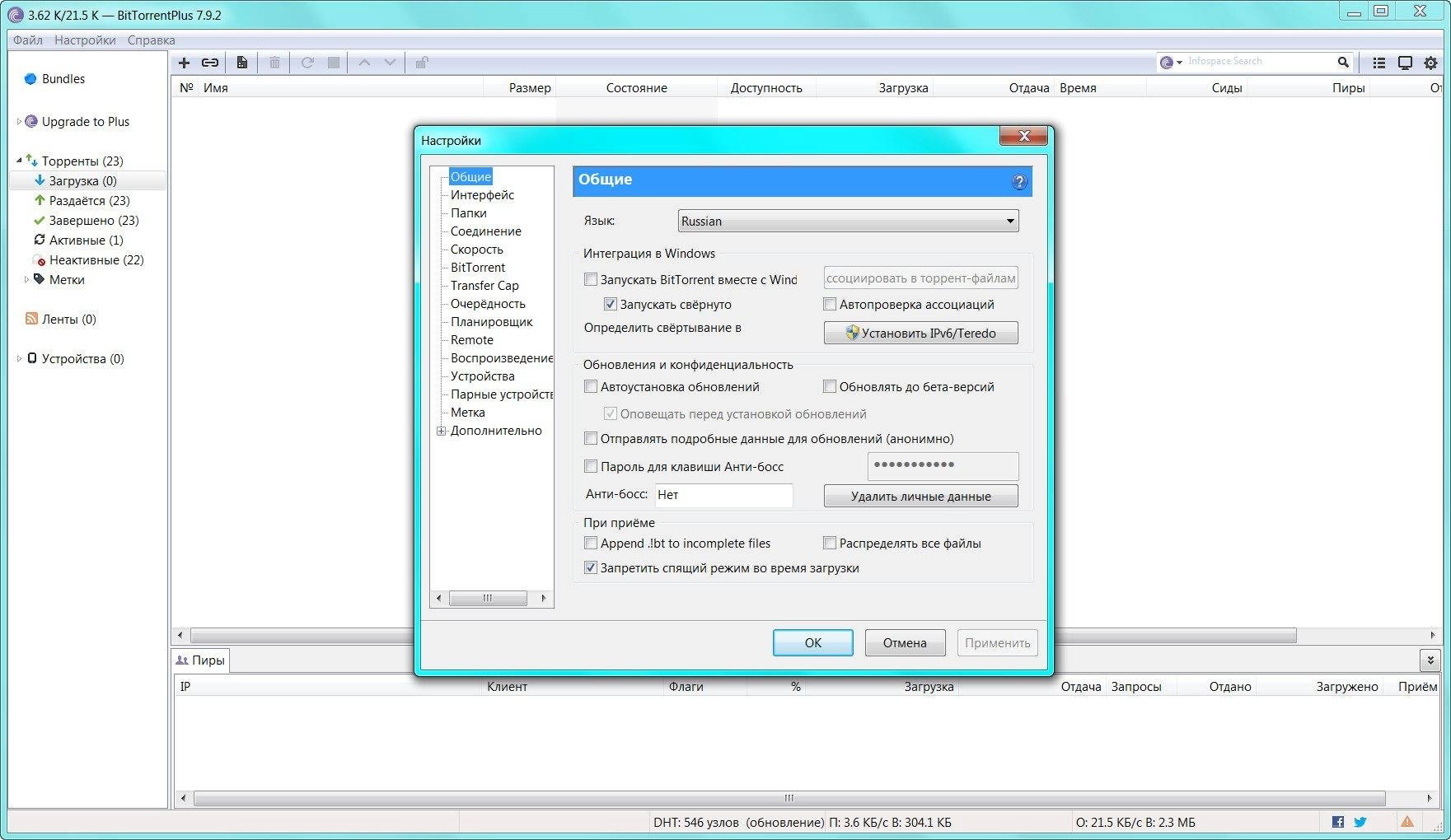Click the Remote monitor icon in toolbar

click(x=1406, y=63)
